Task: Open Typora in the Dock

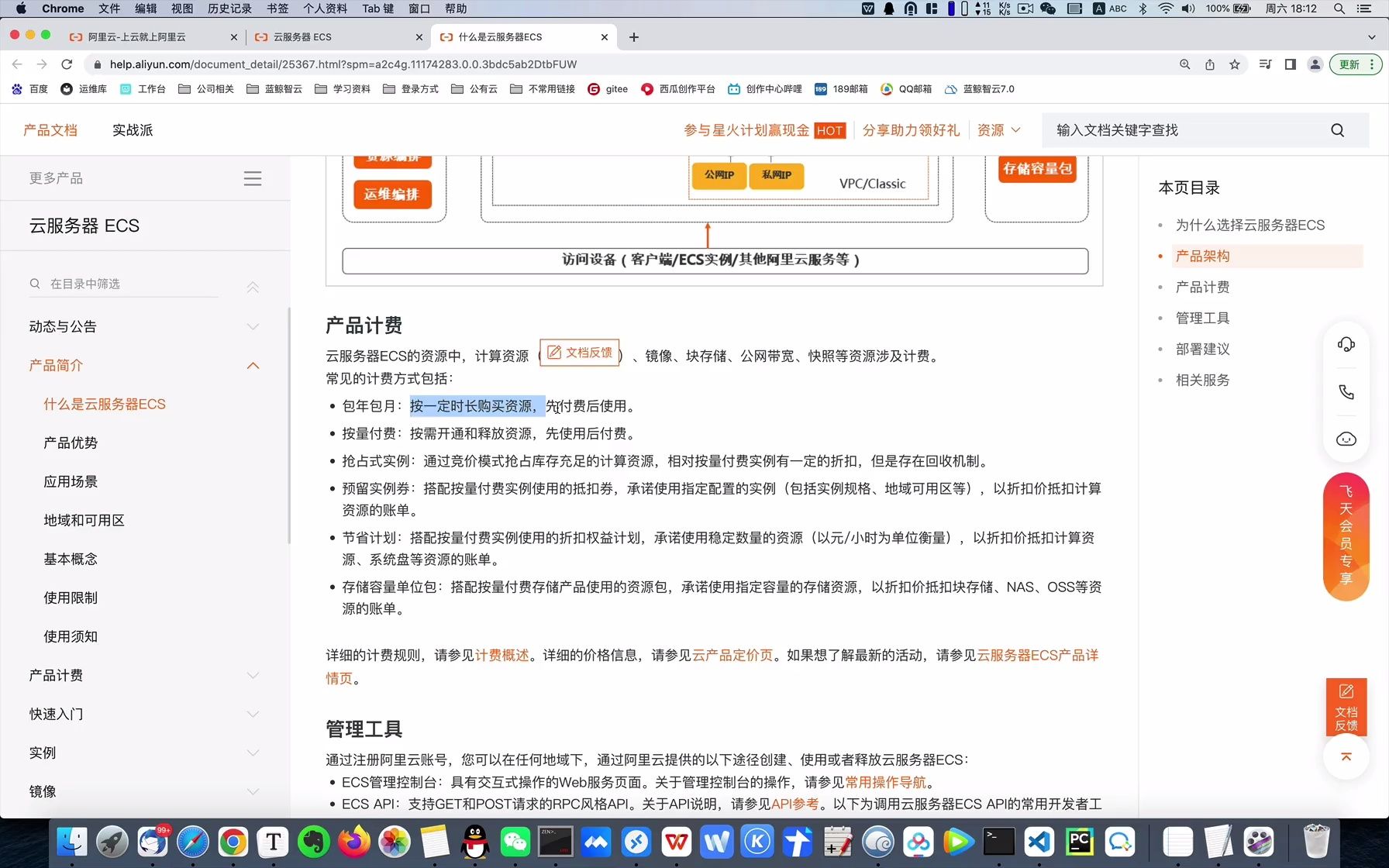Action: pyautogui.click(x=274, y=842)
